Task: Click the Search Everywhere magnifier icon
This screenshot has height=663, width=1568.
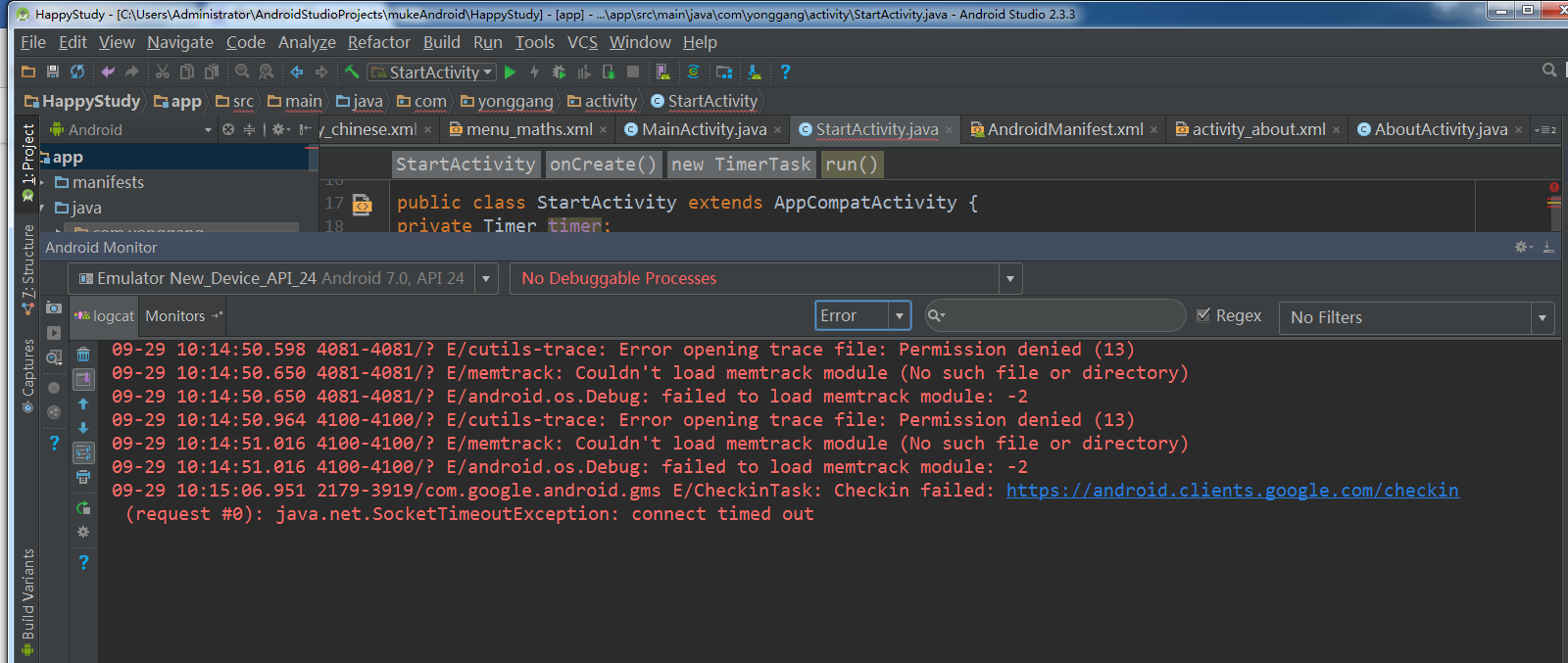Action: pos(1549,71)
